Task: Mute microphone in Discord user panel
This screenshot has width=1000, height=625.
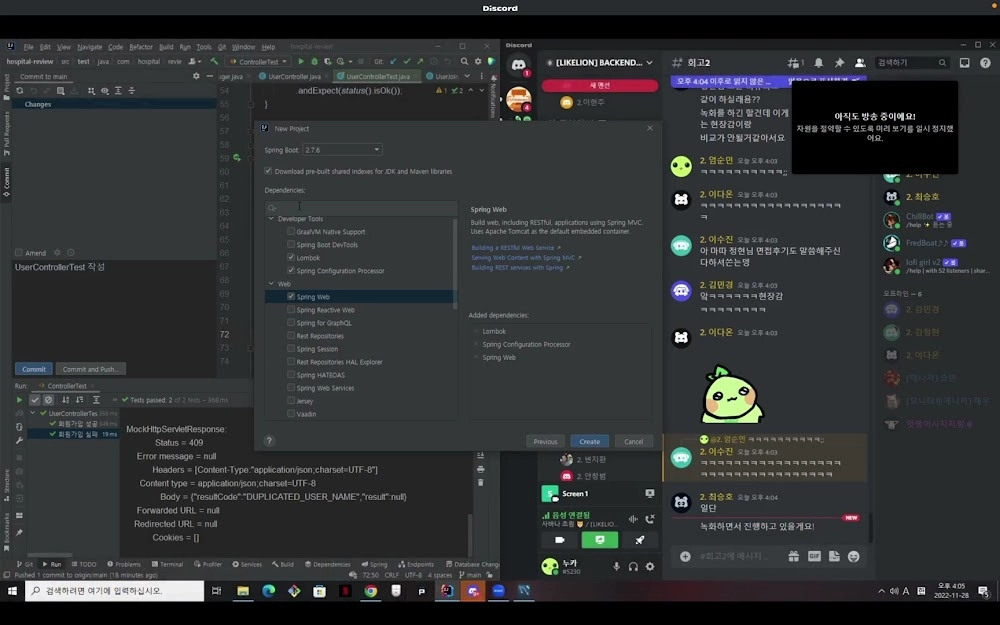Action: tap(616, 566)
